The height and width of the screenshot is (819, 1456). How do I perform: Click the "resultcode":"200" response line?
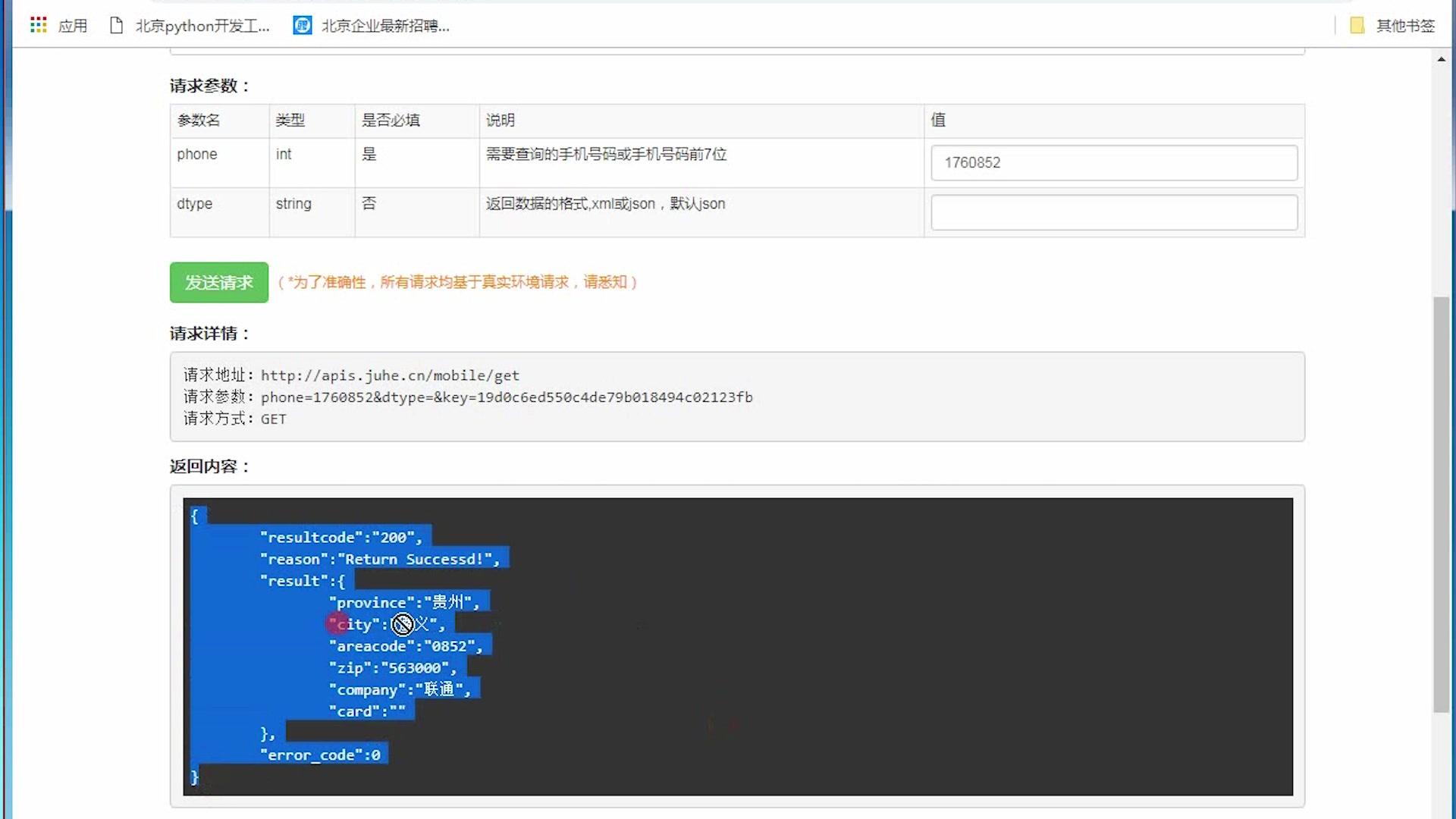(340, 538)
